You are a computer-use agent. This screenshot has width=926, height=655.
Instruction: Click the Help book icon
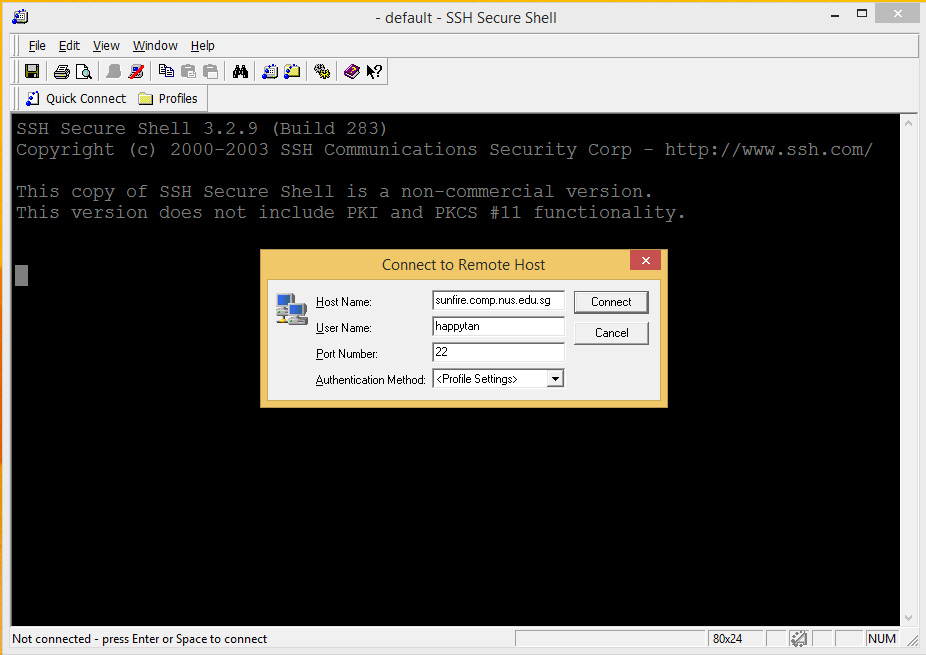(x=351, y=71)
